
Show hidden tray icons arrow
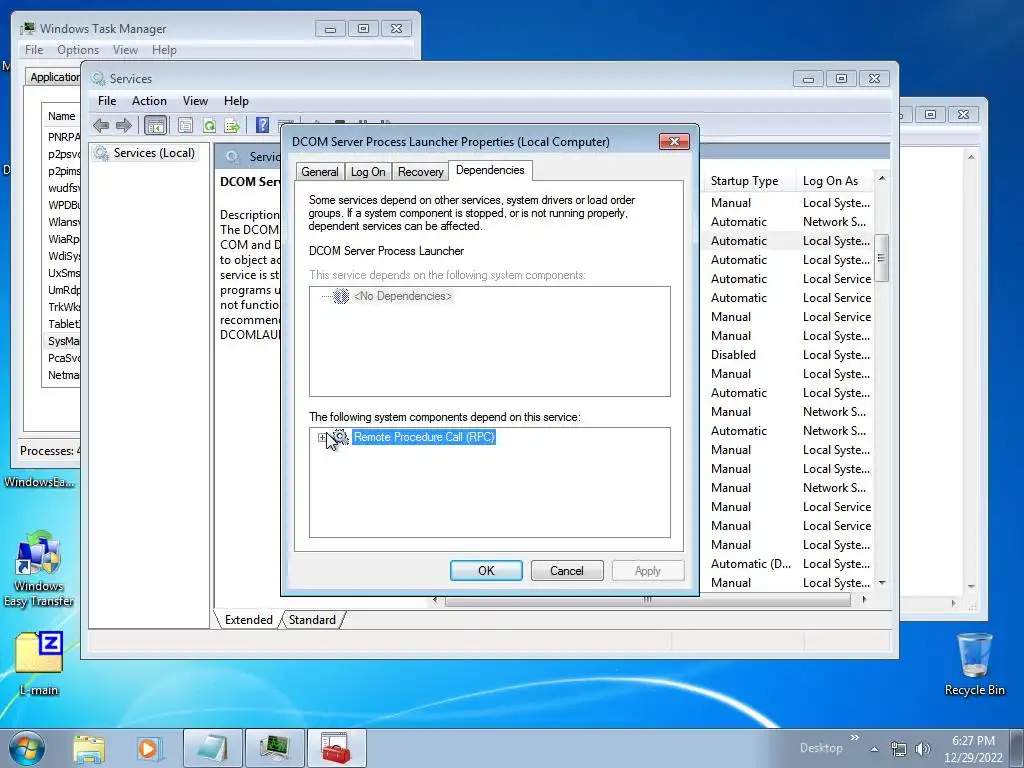coord(874,750)
